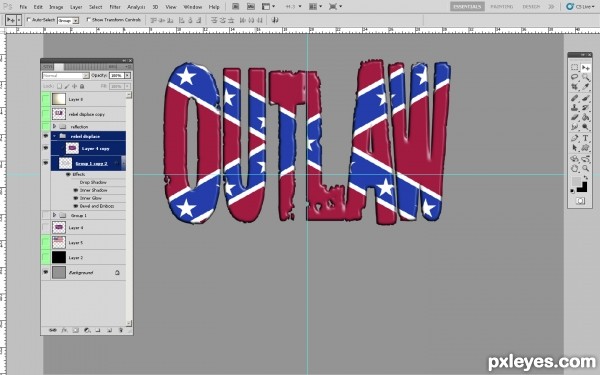The image size is (600, 375).
Task: Select the Crop tool
Action: coord(574,87)
